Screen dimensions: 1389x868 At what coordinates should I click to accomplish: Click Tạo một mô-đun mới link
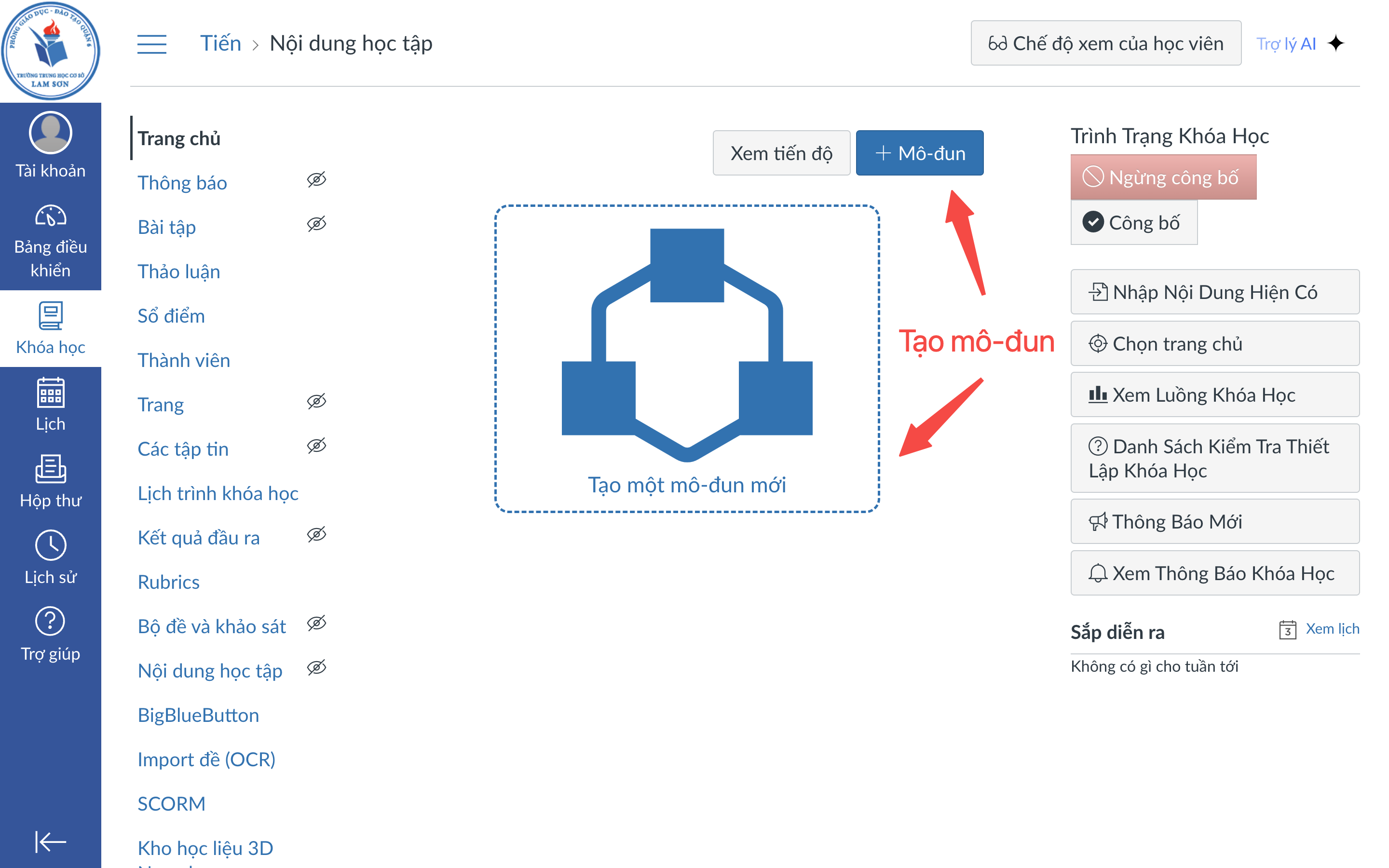point(687,485)
